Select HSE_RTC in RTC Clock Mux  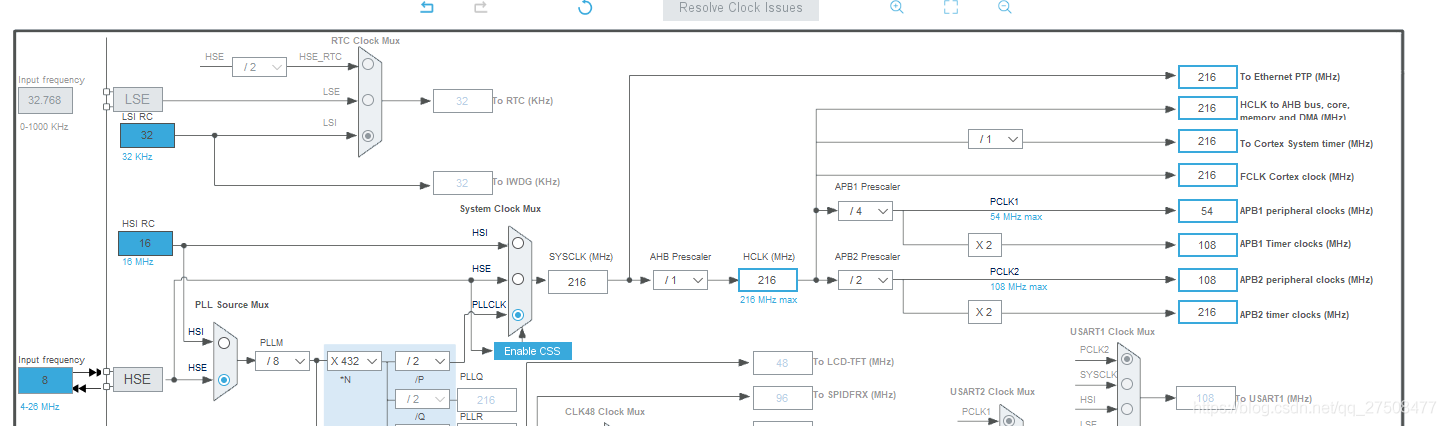[x=368, y=63]
